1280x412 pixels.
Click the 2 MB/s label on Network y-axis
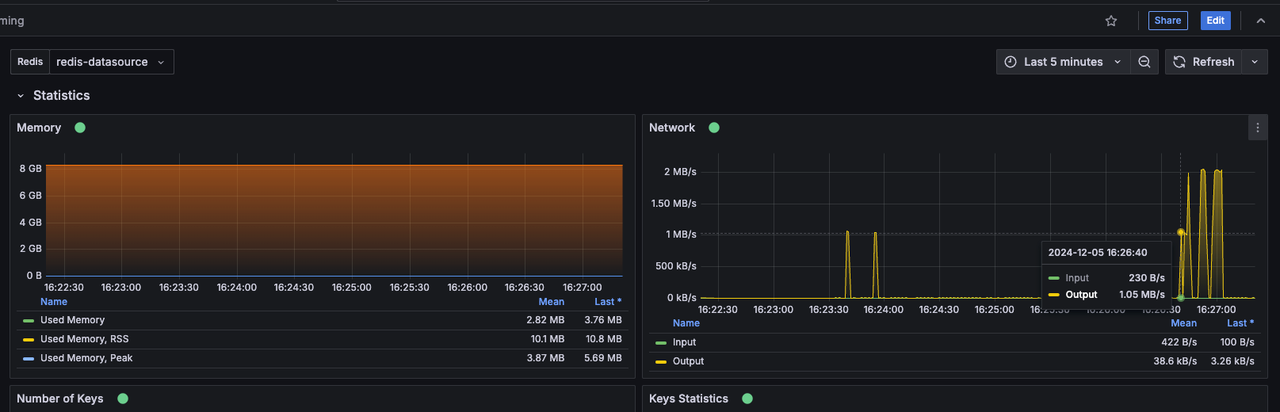680,172
